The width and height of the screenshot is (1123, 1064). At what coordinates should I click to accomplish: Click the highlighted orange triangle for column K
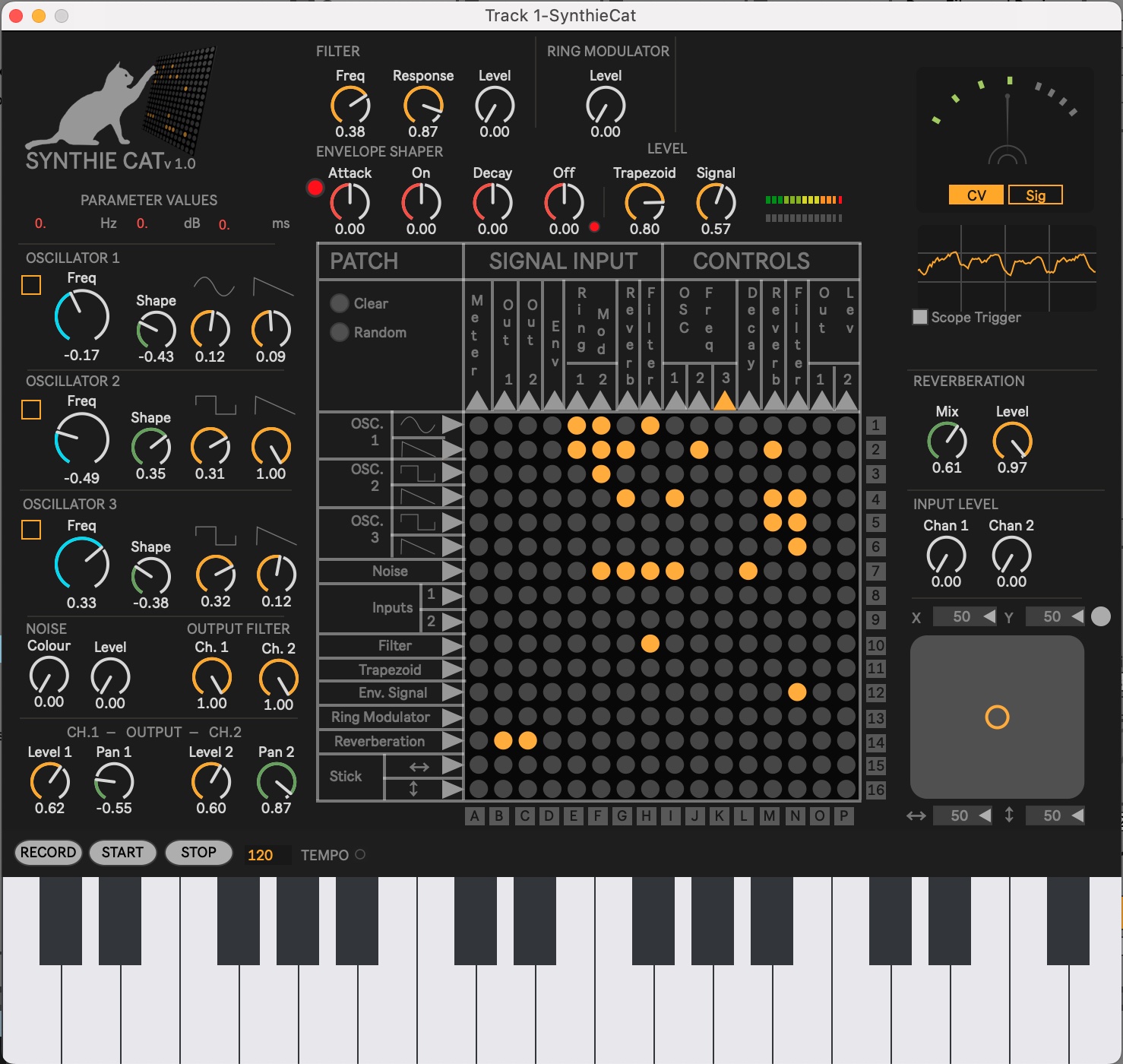pyautogui.click(x=724, y=400)
